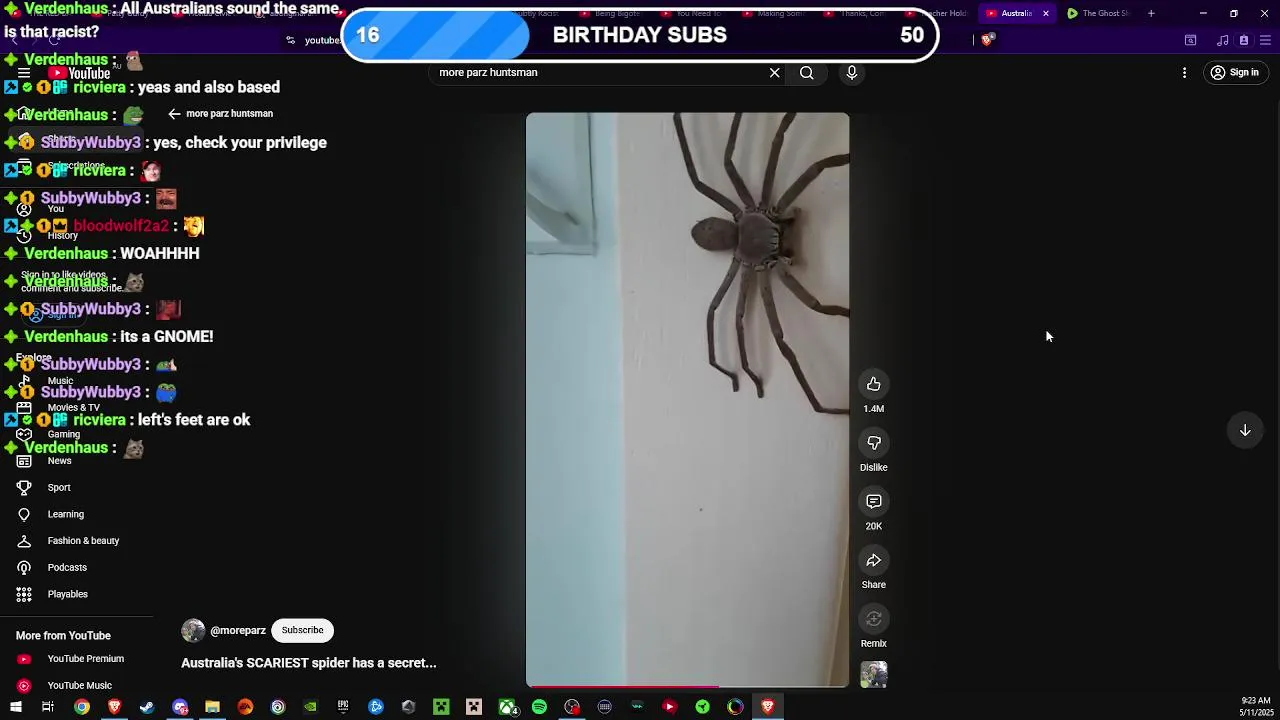The image size is (1280, 720).
Task: Click the Remix icon
Action: [873, 619]
